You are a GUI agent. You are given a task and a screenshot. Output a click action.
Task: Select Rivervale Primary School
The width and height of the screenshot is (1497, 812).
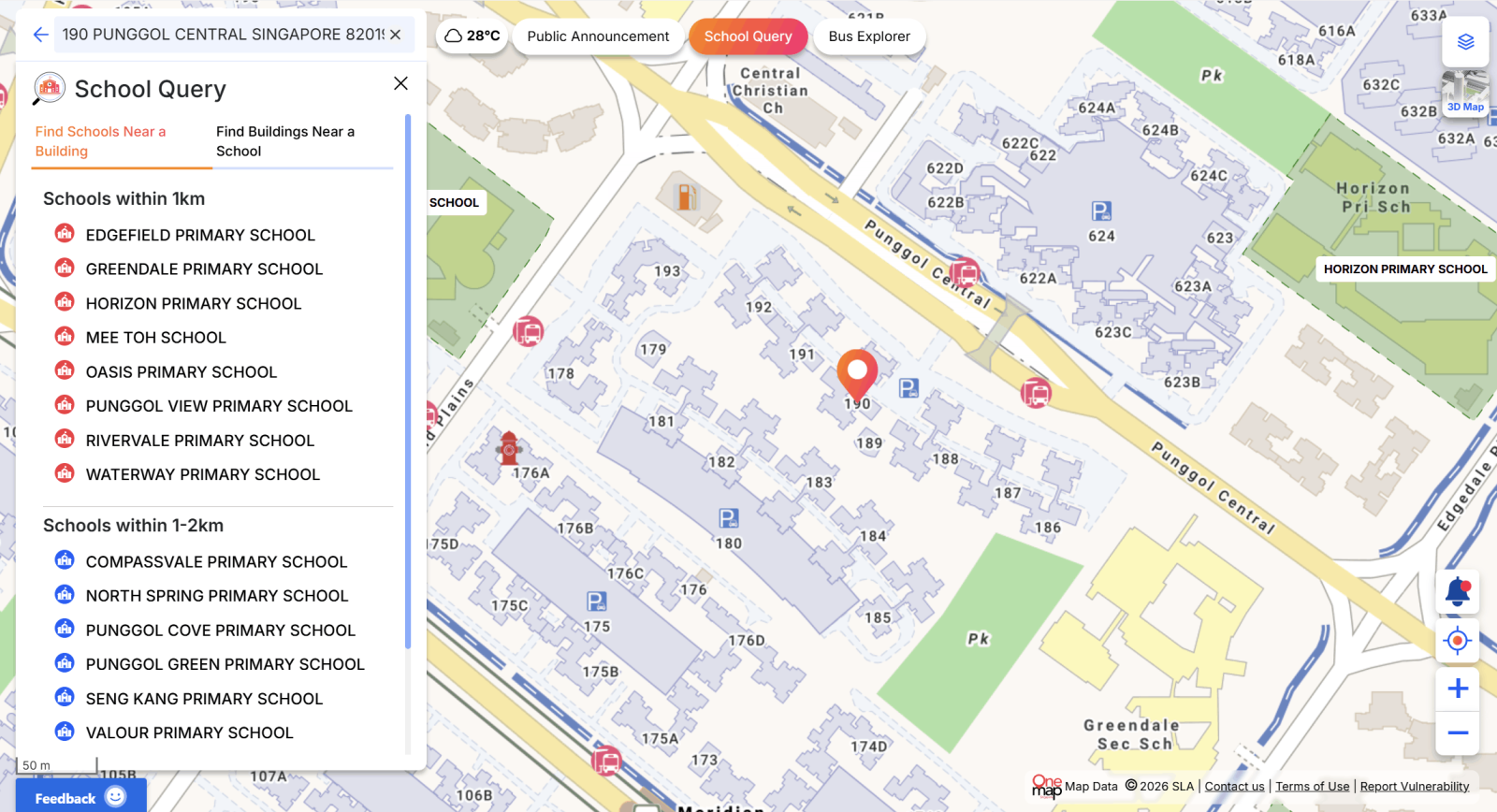200,441
